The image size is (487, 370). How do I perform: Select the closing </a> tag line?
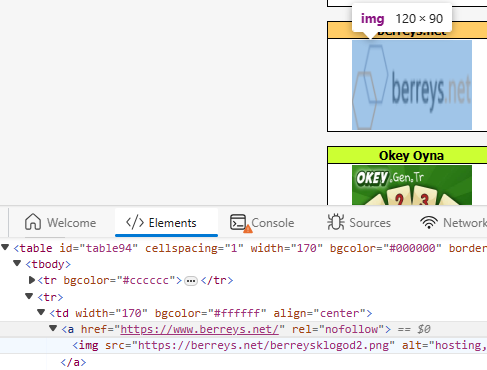[x=73, y=362]
